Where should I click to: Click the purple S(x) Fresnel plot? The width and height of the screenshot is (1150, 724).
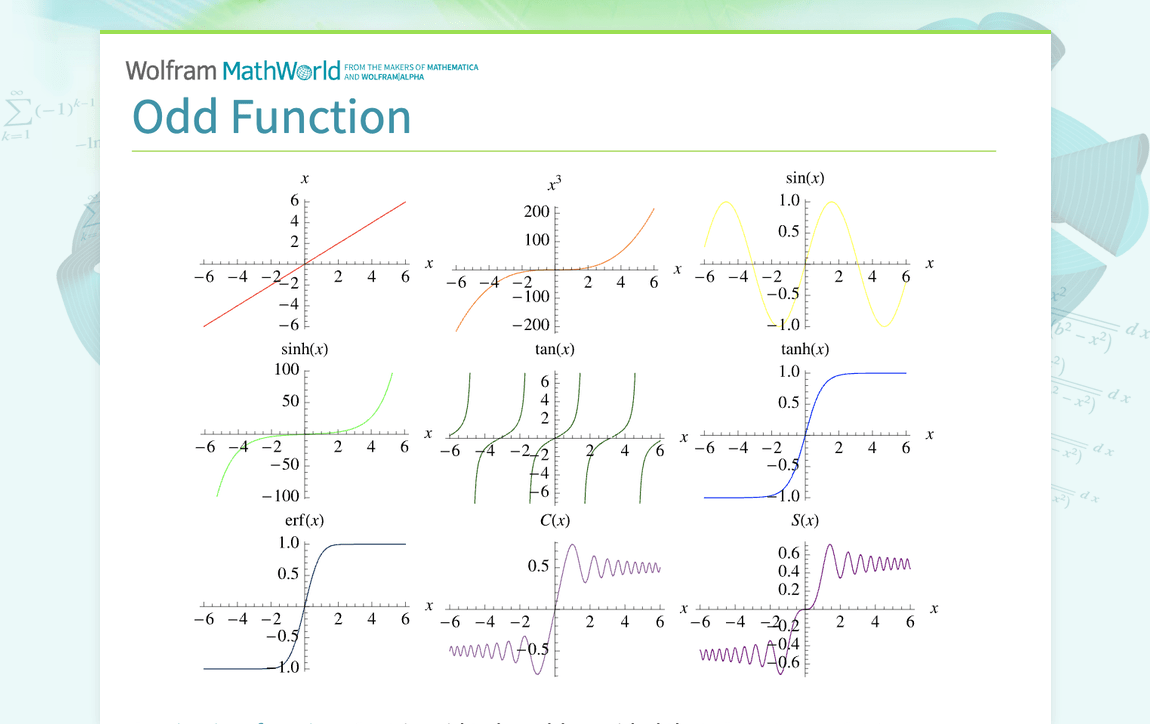805,609
